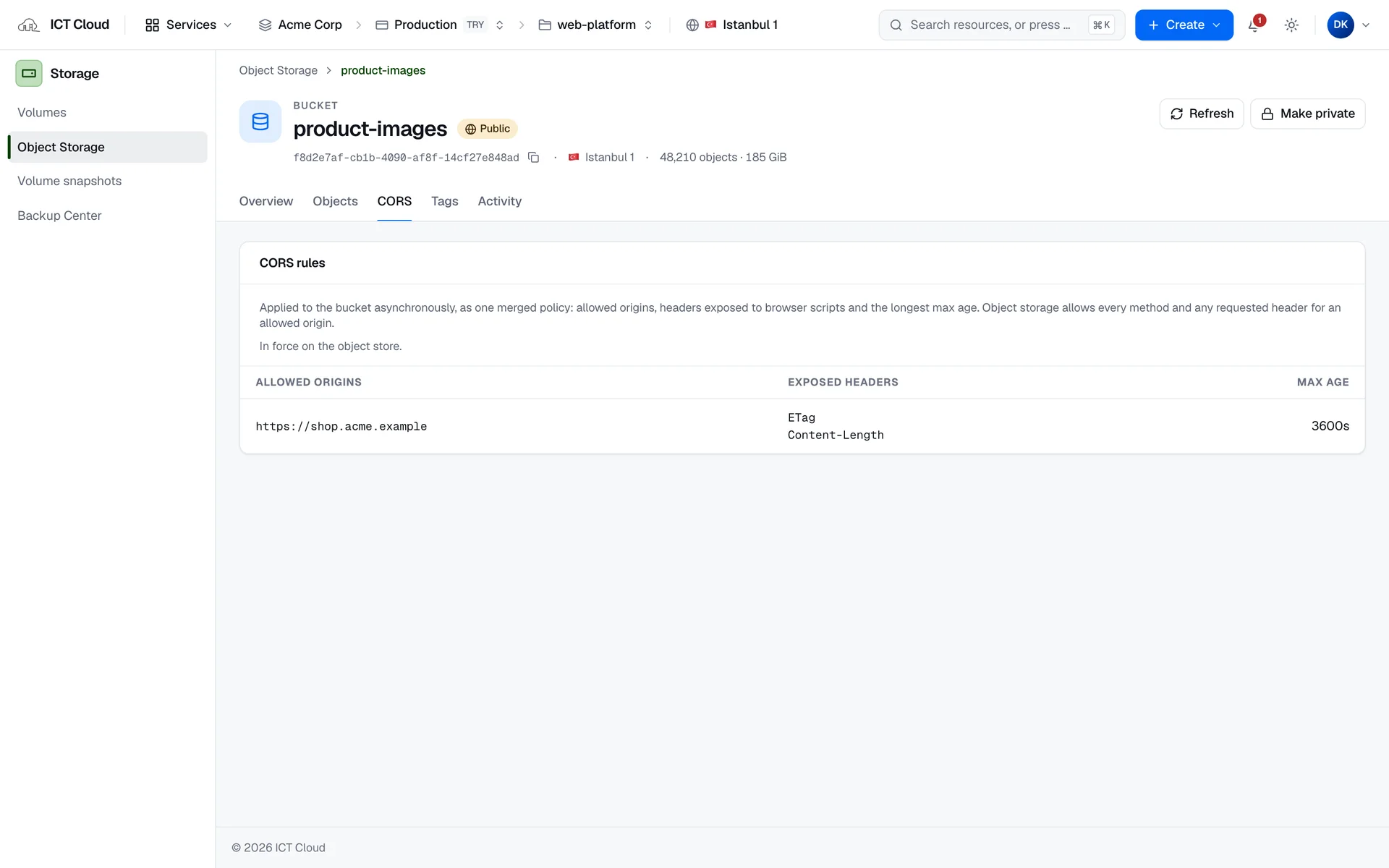This screenshot has width=1389, height=868.
Task: Make the bucket private
Action: (x=1307, y=114)
